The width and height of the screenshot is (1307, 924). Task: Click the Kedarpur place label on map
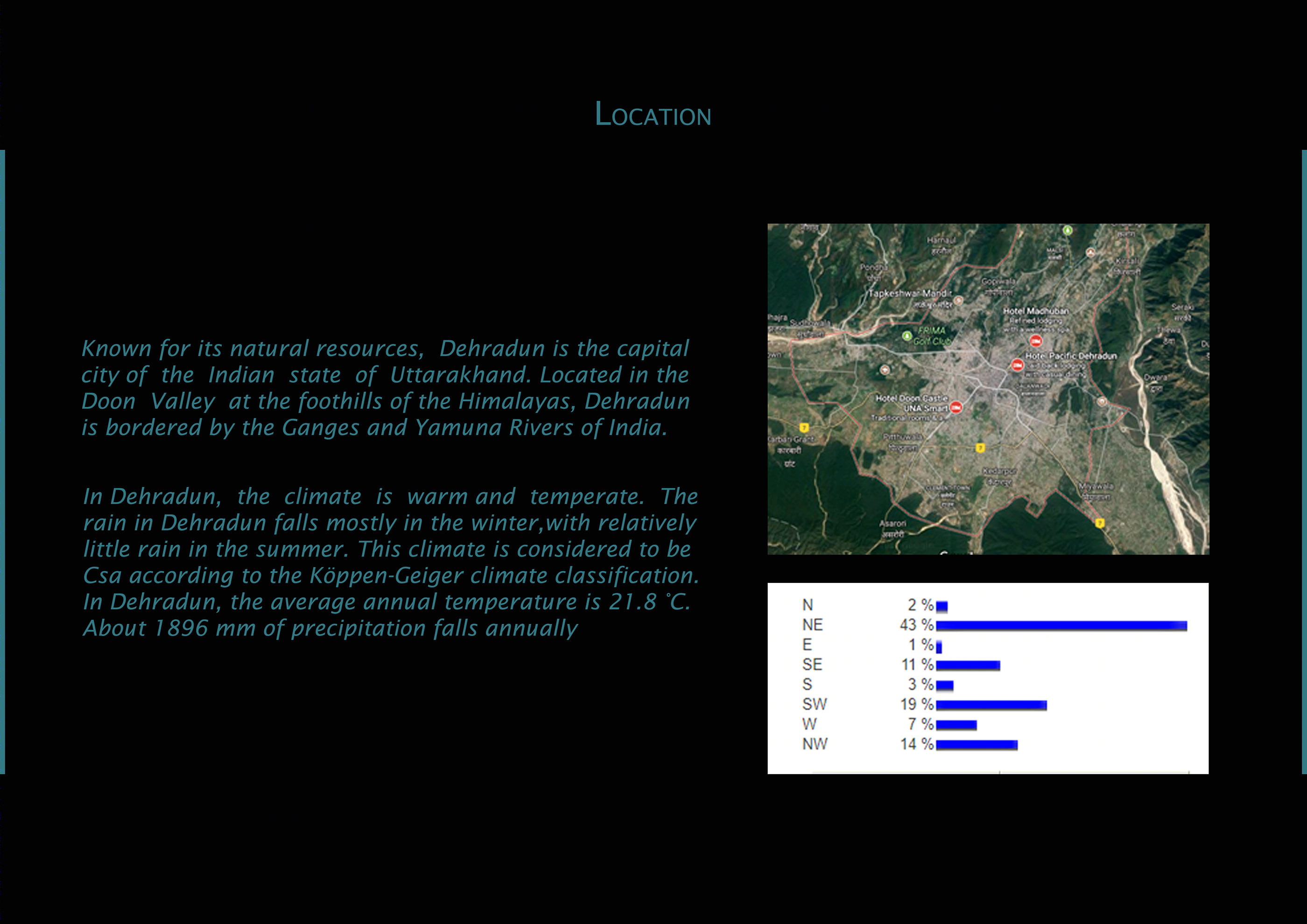click(999, 472)
